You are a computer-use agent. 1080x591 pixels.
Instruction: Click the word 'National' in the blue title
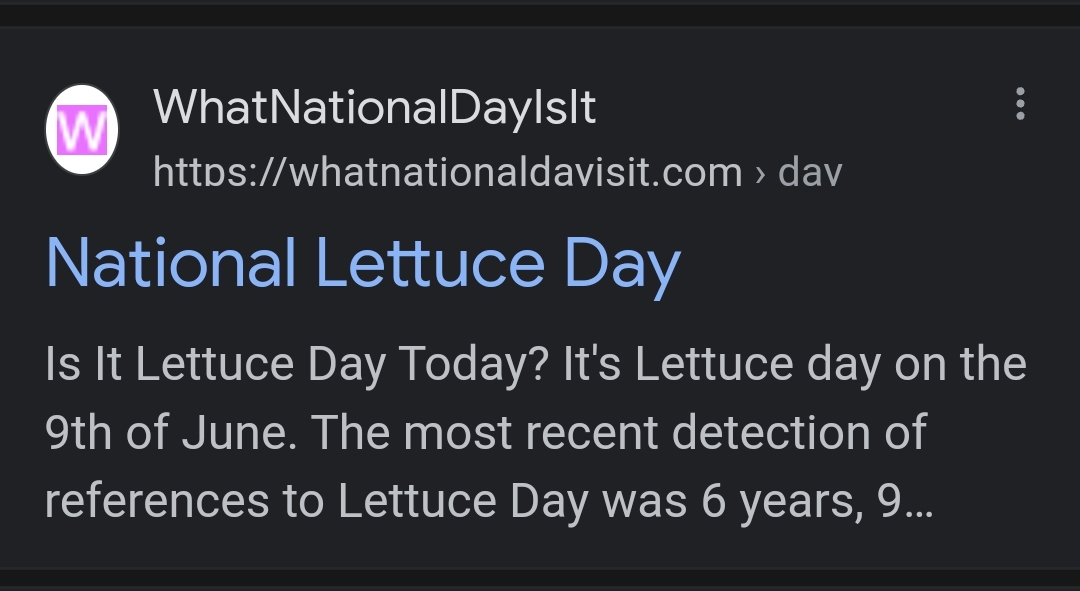click(171, 262)
